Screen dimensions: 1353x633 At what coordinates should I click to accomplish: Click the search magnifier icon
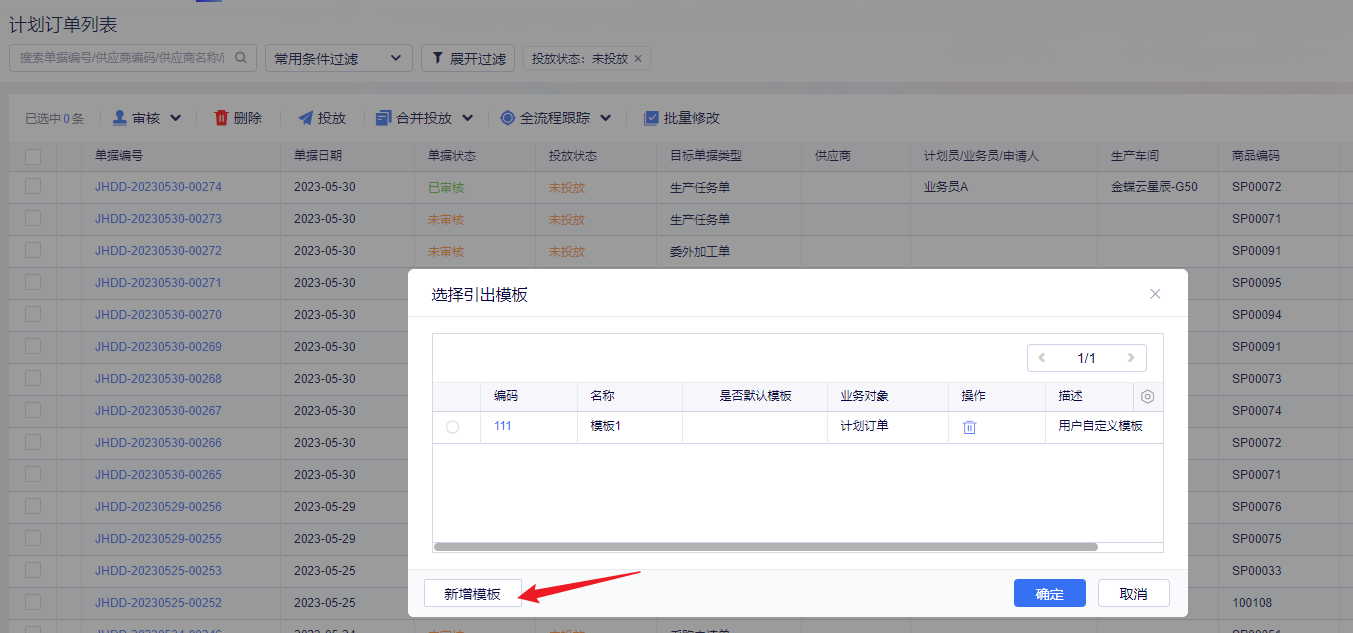(x=240, y=58)
